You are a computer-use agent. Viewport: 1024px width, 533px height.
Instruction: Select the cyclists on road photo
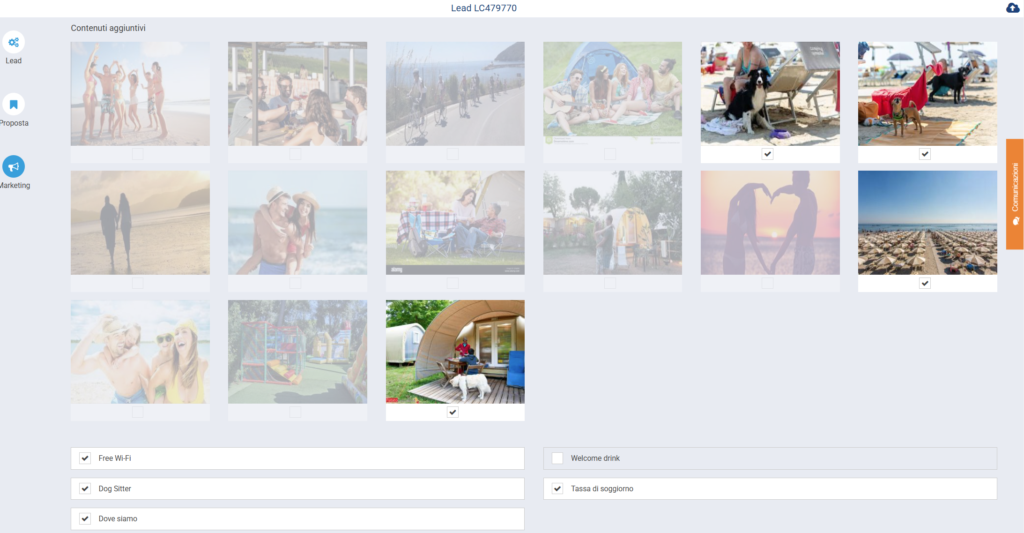click(455, 93)
